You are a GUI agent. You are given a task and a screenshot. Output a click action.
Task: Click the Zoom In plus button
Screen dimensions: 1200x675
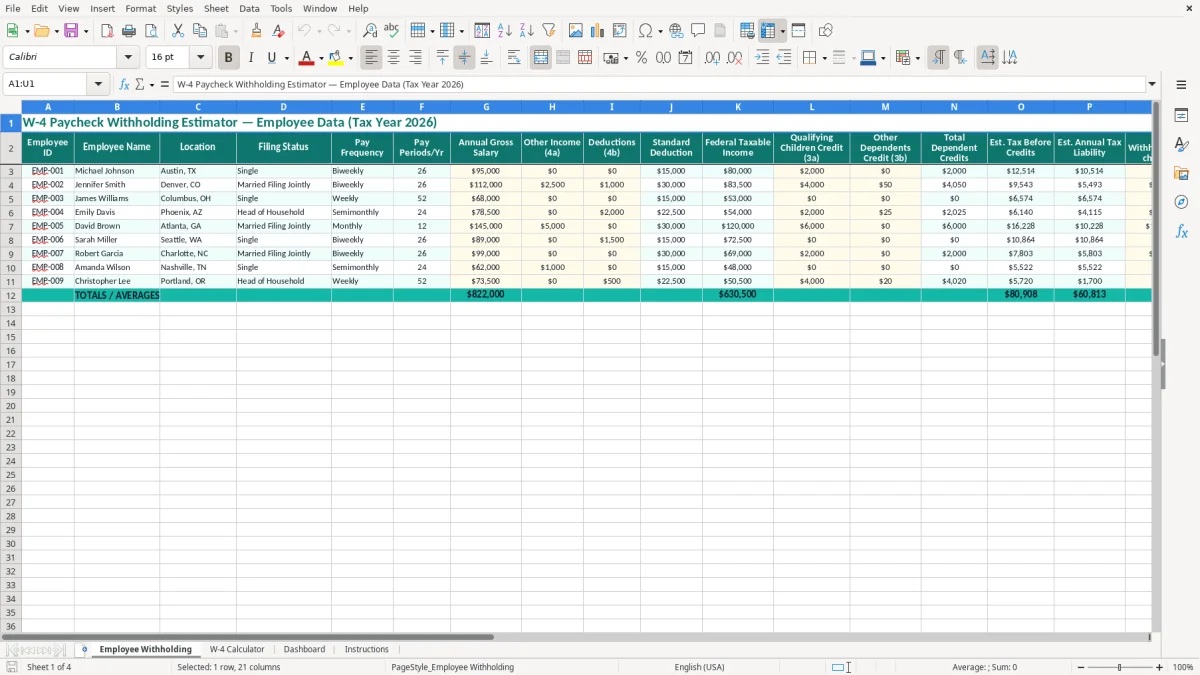[1160, 667]
